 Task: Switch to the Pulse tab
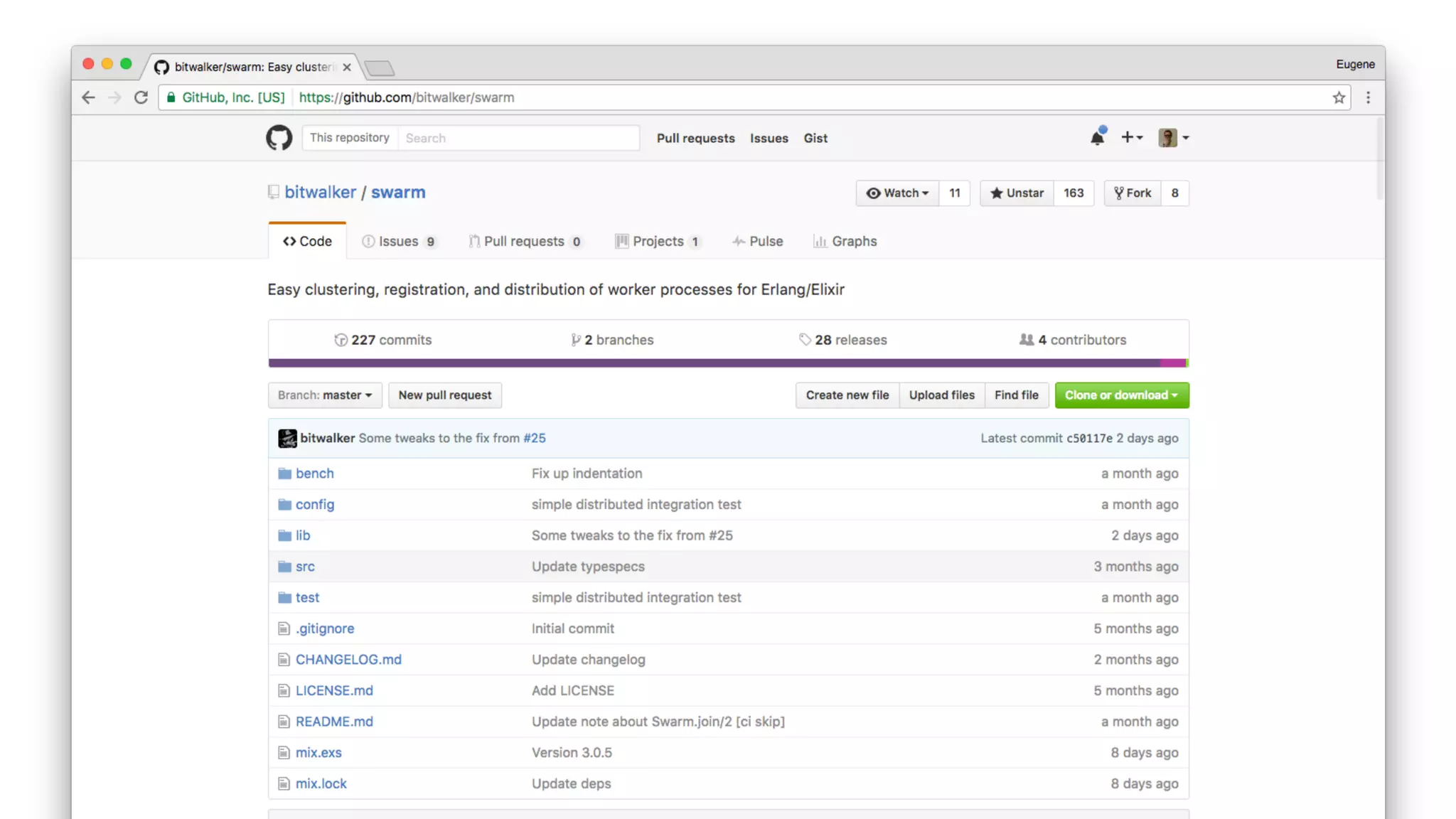(x=758, y=242)
